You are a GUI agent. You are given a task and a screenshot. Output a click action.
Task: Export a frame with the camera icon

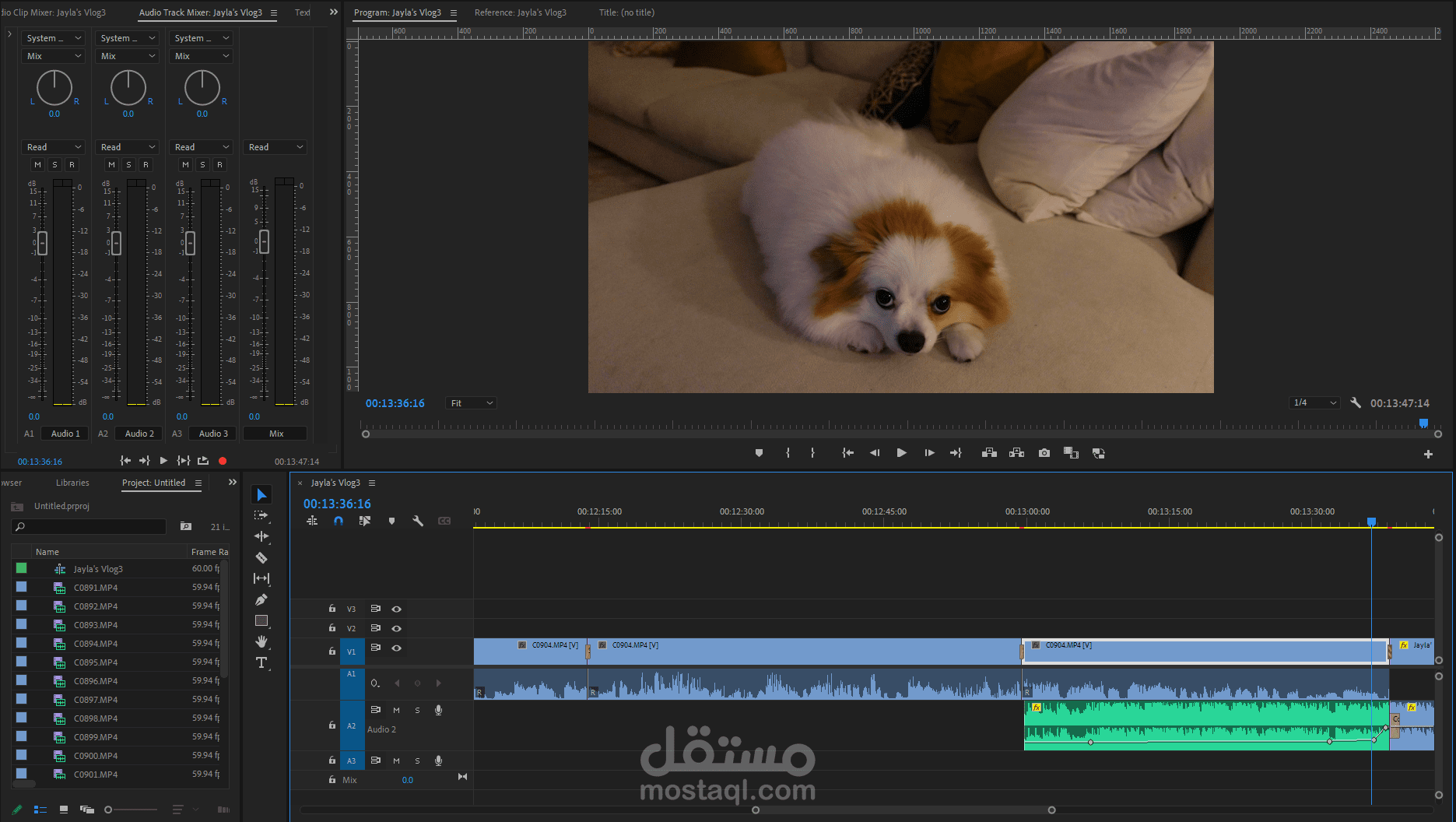(x=1044, y=453)
